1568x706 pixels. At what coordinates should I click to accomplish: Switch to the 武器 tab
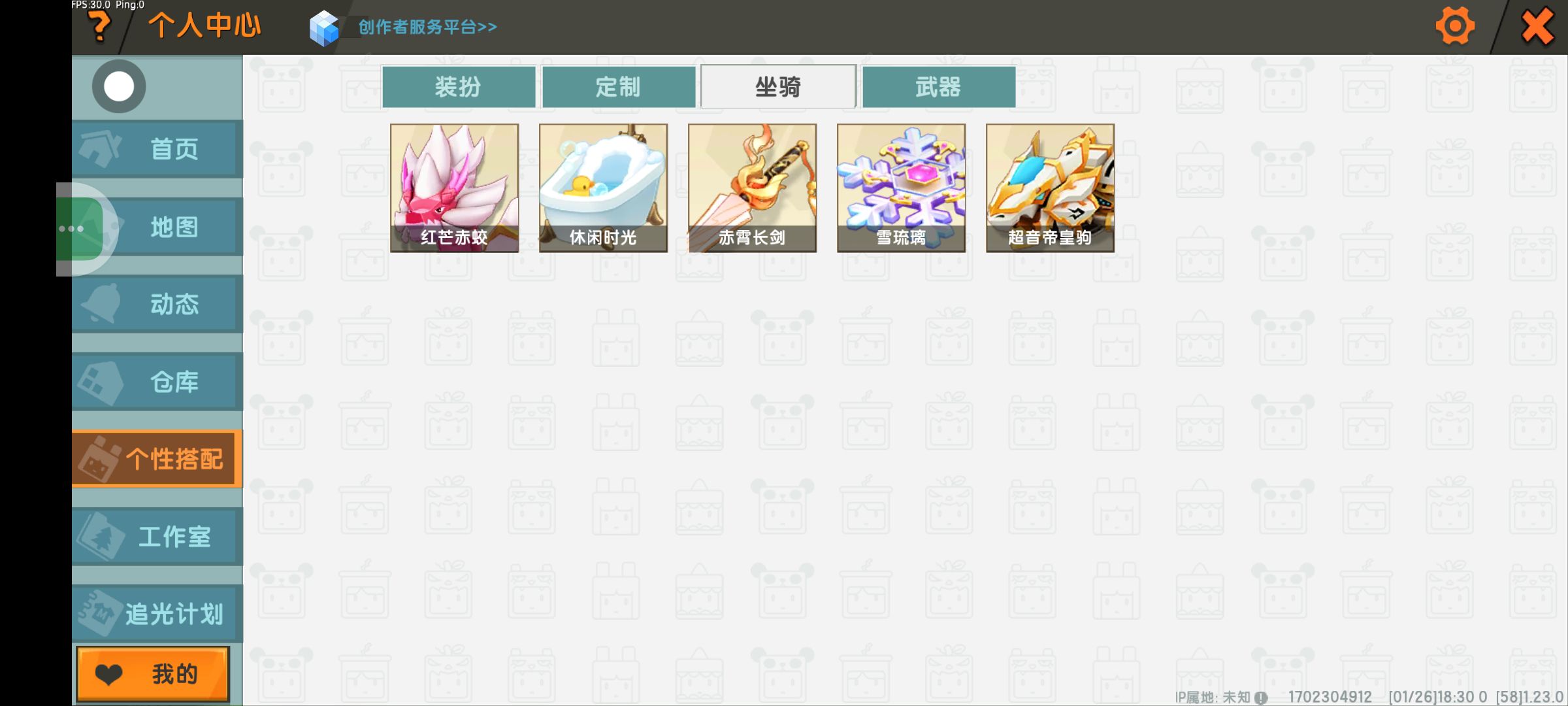pos(939,86)
